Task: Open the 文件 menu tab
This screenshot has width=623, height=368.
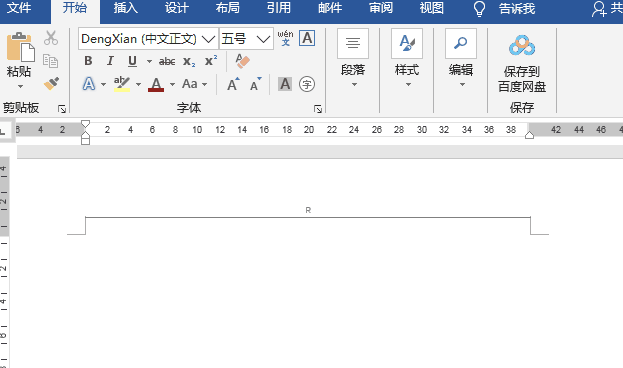Action: pos(19,8)
